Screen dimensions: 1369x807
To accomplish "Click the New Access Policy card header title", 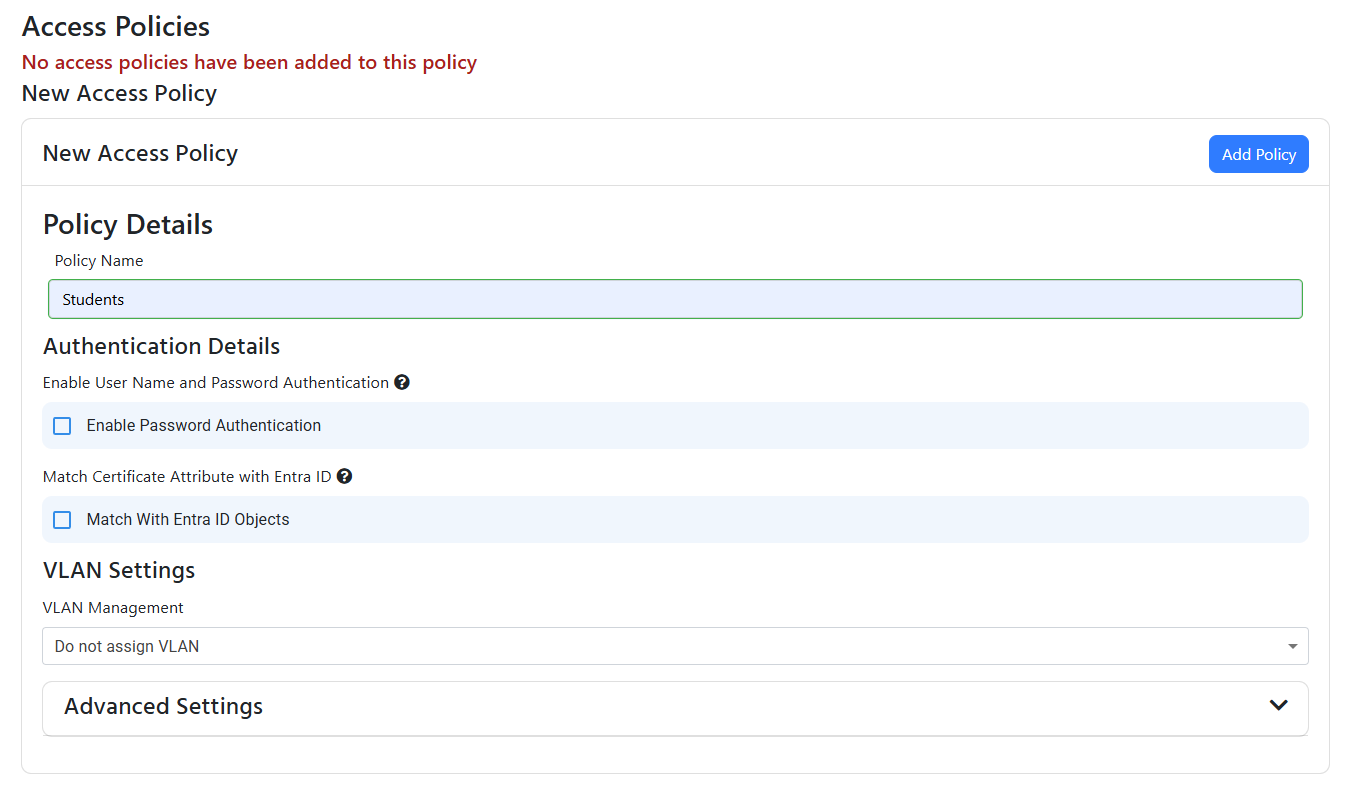I will 140,153.
